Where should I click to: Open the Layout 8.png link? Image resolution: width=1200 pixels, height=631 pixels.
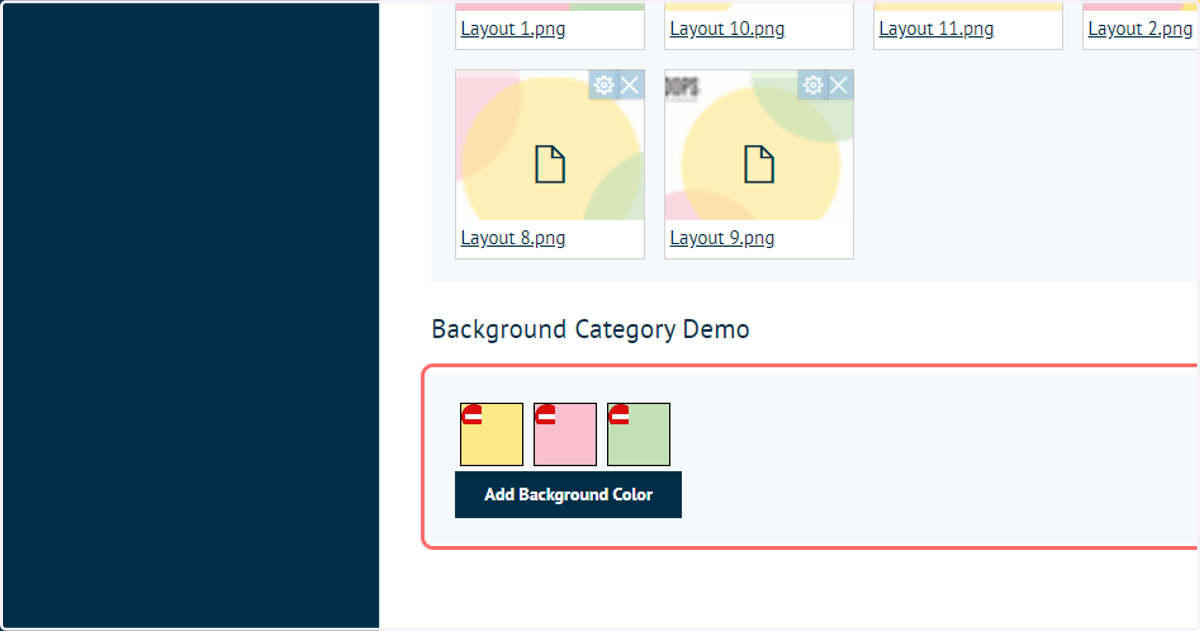pyautogui.click(x=513, y=238)
